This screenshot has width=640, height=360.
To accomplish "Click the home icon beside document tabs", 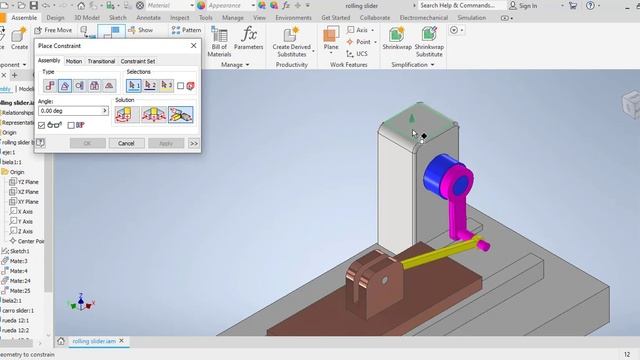I will [61, 341].
